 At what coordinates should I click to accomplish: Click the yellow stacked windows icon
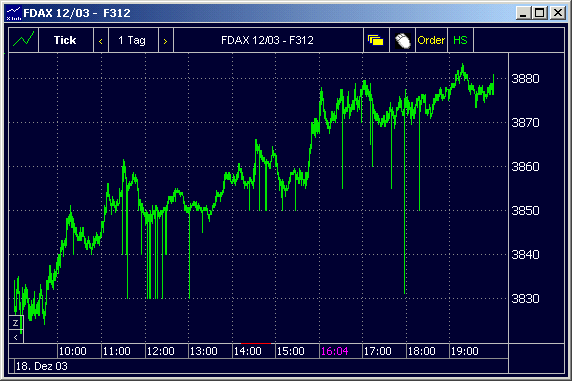click(376, 40)
